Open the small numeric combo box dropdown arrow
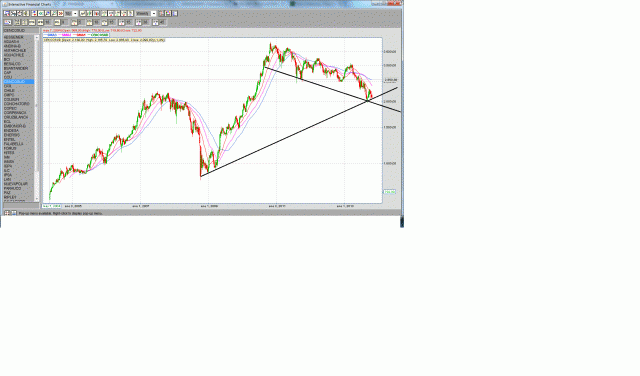 point(75,13)
